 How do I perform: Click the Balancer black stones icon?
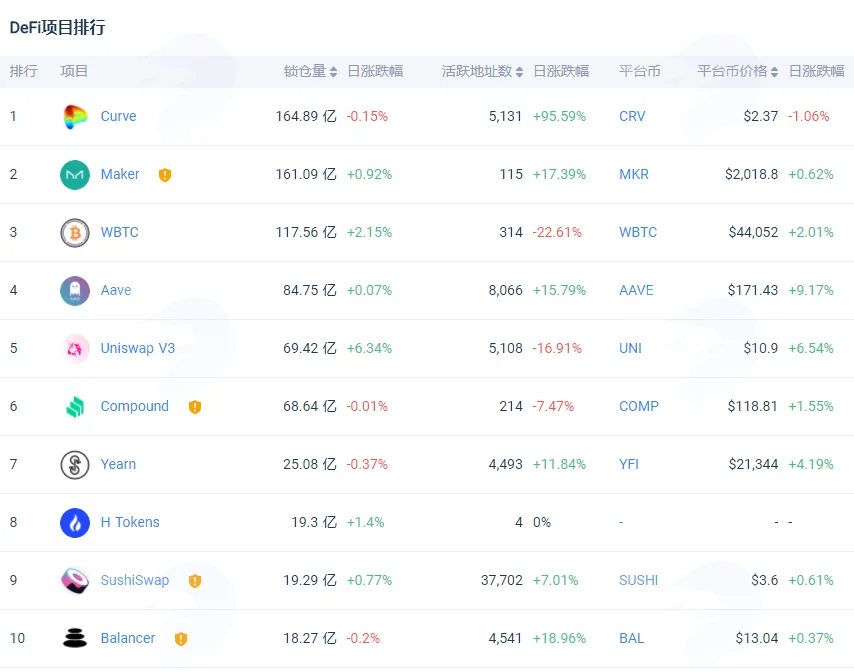75,638
